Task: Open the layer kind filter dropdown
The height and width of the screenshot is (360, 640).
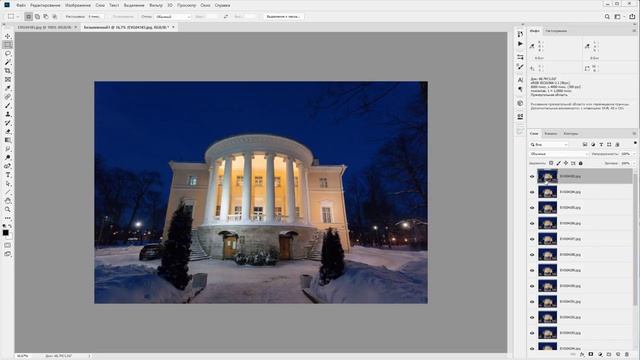Action: pos(549,144)
